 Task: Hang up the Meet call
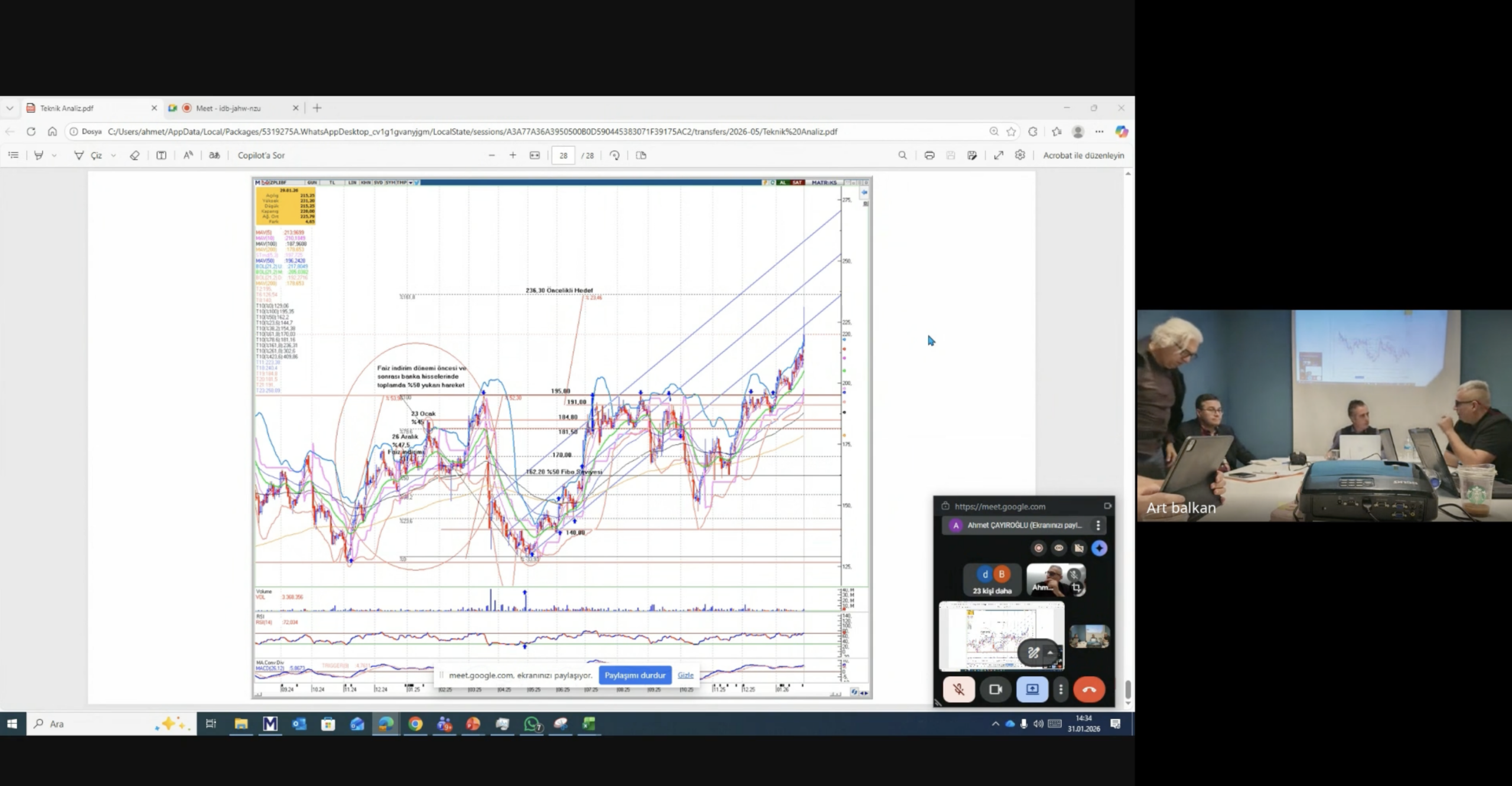(1089, 689)
